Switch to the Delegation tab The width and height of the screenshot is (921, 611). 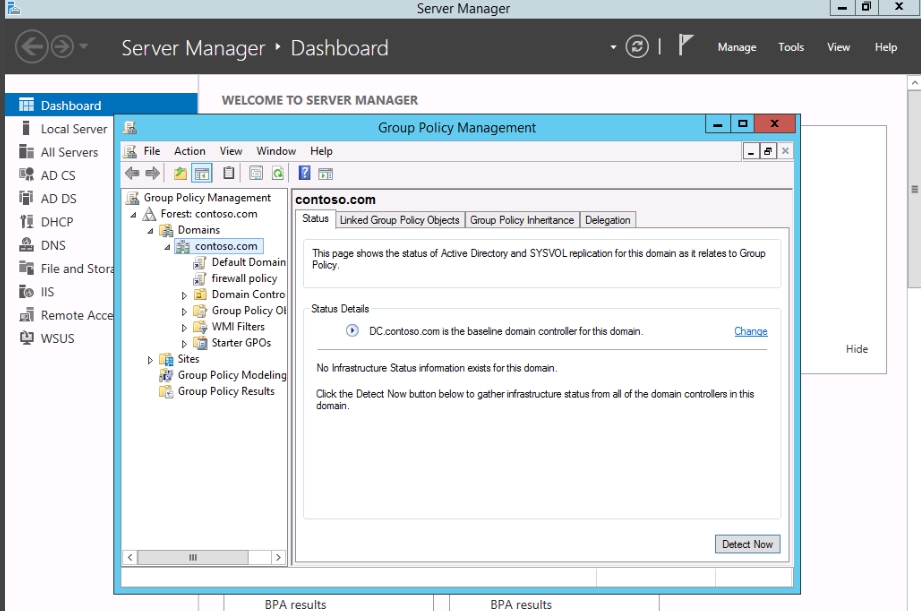click(x=607, y=220)
